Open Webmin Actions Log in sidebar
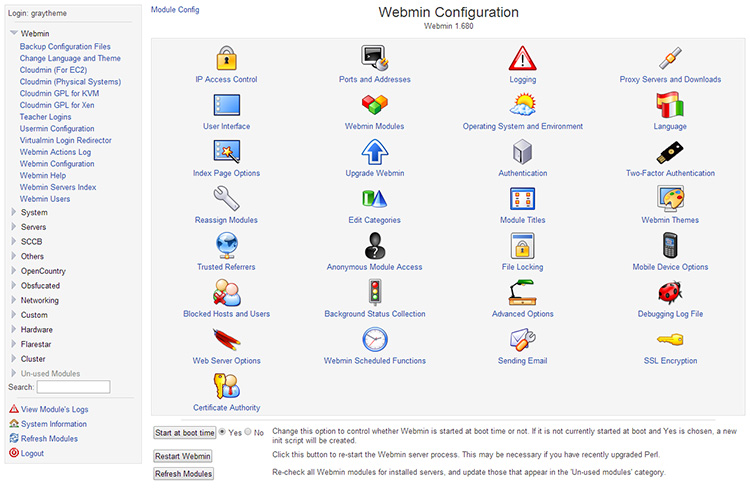750x500 pixels. (55, 152)
